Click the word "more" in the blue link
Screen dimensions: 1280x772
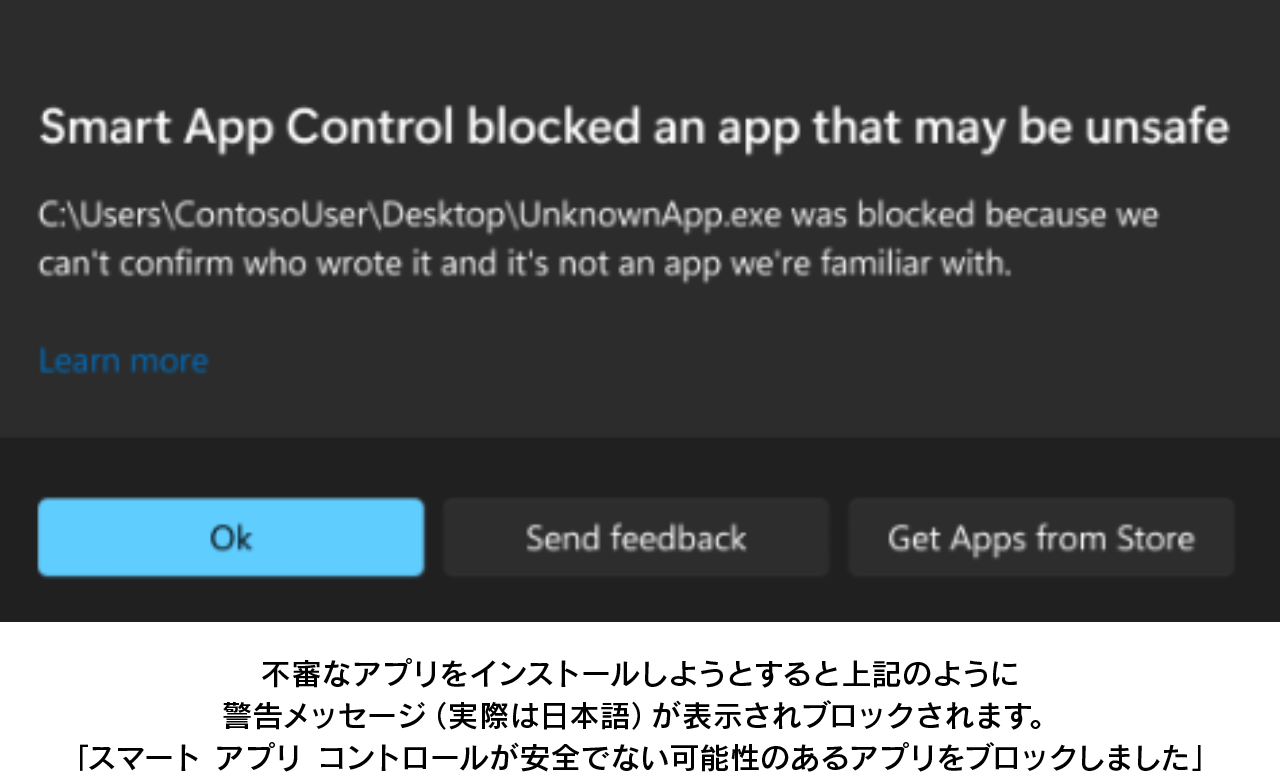point(167,360)
